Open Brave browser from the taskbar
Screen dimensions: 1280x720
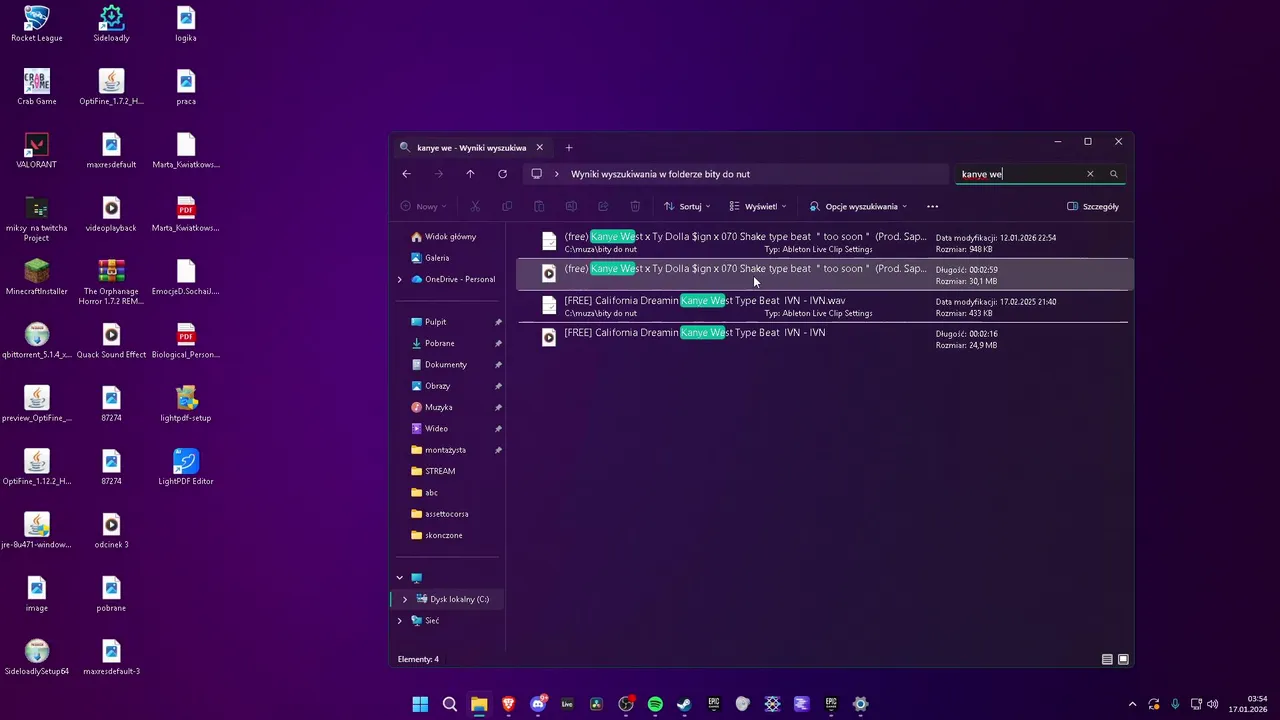tap(508, 704)
